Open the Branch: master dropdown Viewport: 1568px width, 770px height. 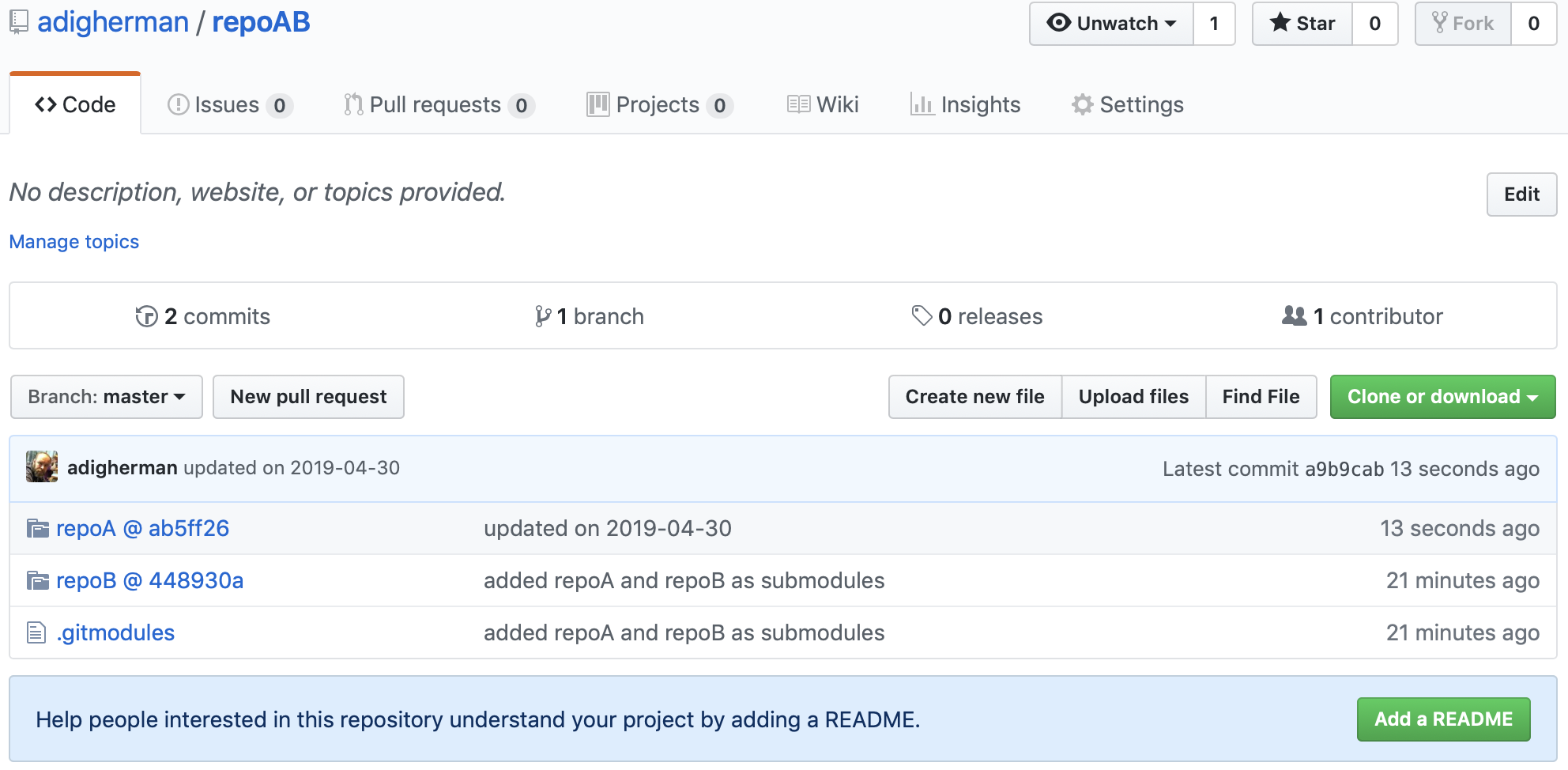(x=107, y=397)
